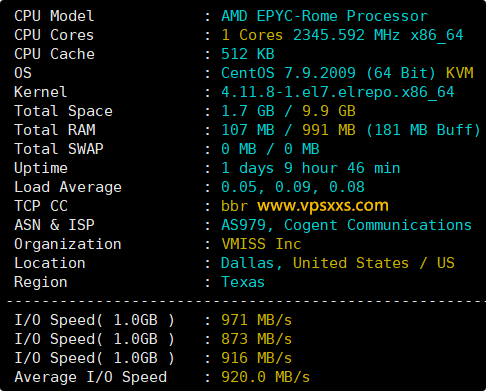Click the Total RAM 991 MB value
Screen dimensions: 486x391
click(x=329, y=130)
